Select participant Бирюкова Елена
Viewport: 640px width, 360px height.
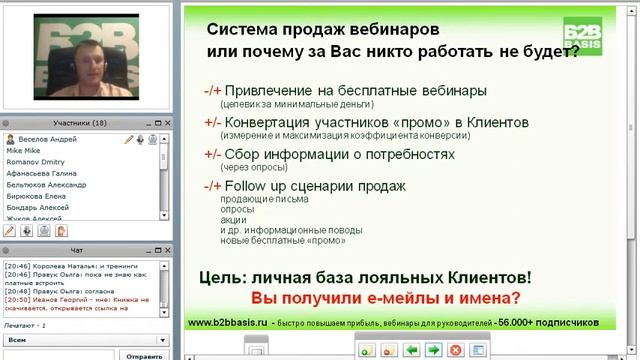[36, 196]
